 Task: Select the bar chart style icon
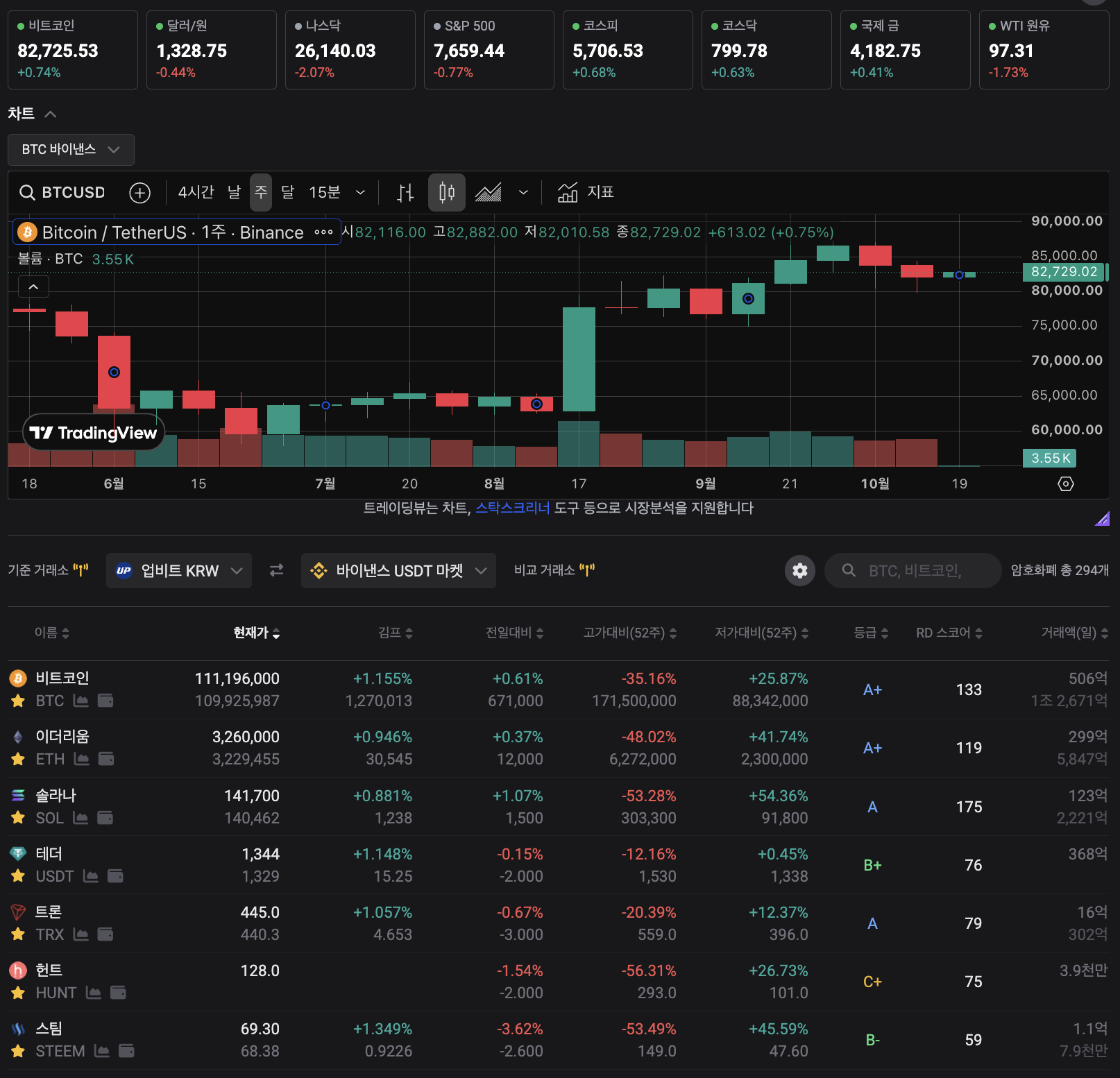tap(405, 192)
